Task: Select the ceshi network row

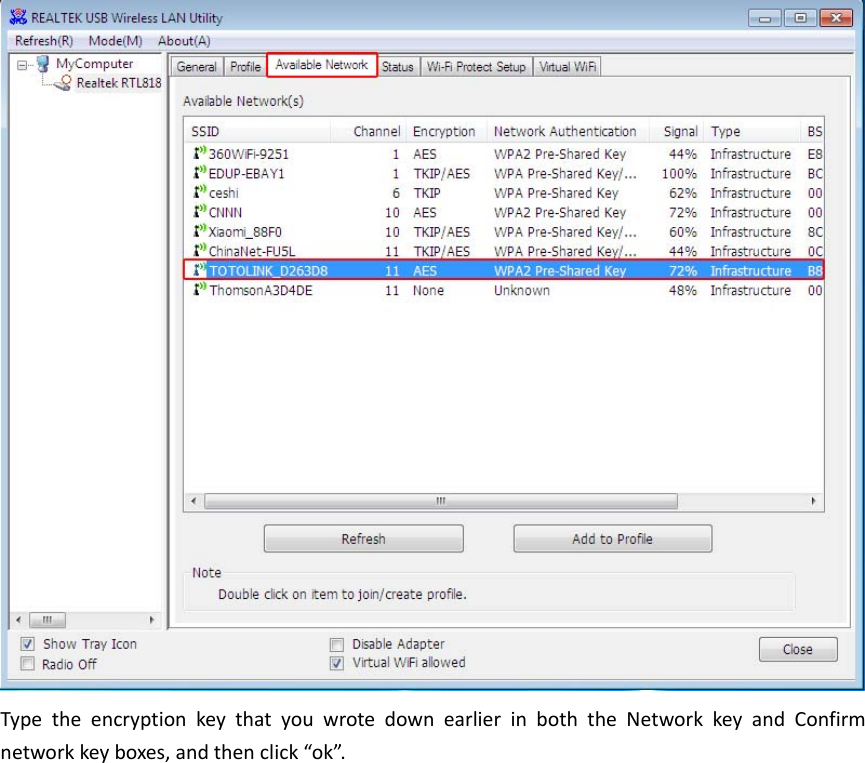Action: pyautogui.click(x=504, y=193)
